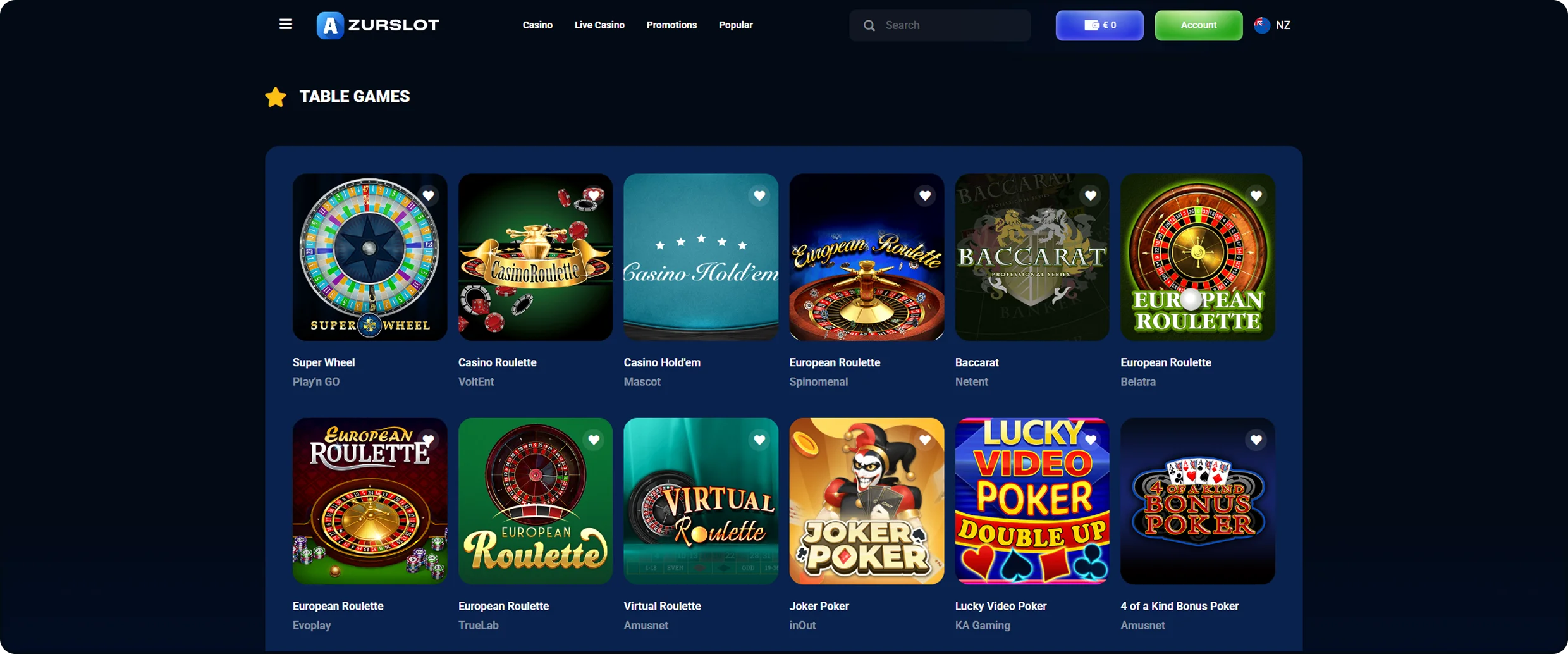The height and width of the screenshot is (654, 1568).
Task: Toggle favorite heart on Baccarat
Action: pyautogui.click(x=1091, y=195)
